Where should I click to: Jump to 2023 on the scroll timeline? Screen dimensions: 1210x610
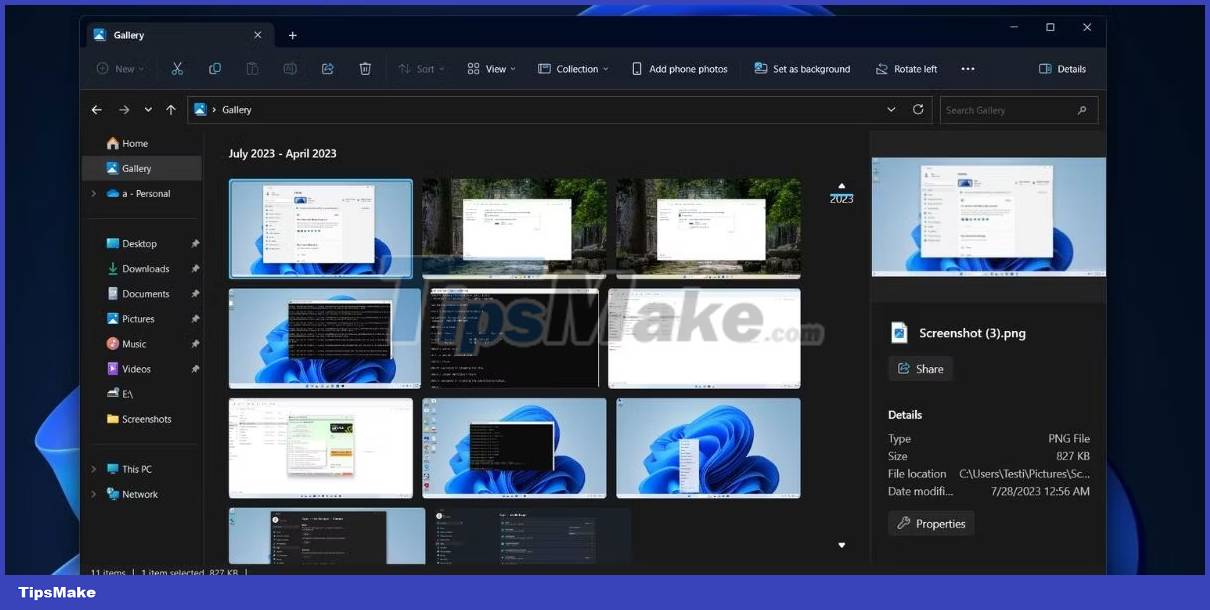[841, 197]
